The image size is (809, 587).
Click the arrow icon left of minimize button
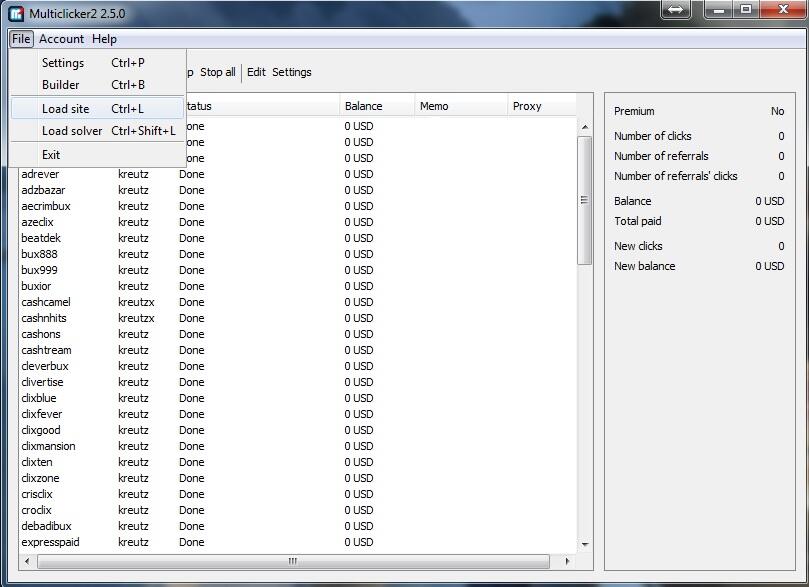[675, 10]
